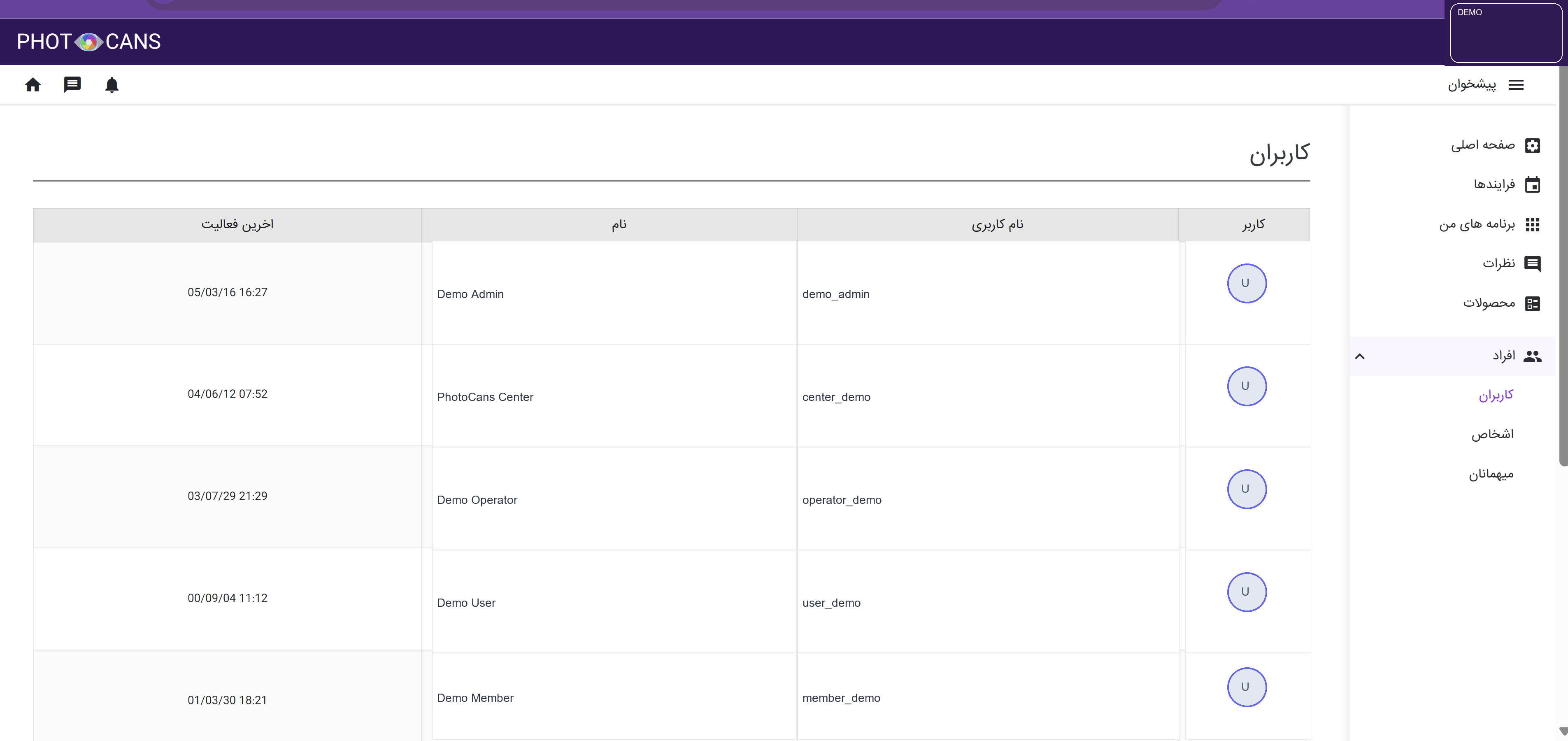Click the page vertical scrollbar thumb
The width and height of the screenshot is (1568, 741).
(x=1563, y=266)
